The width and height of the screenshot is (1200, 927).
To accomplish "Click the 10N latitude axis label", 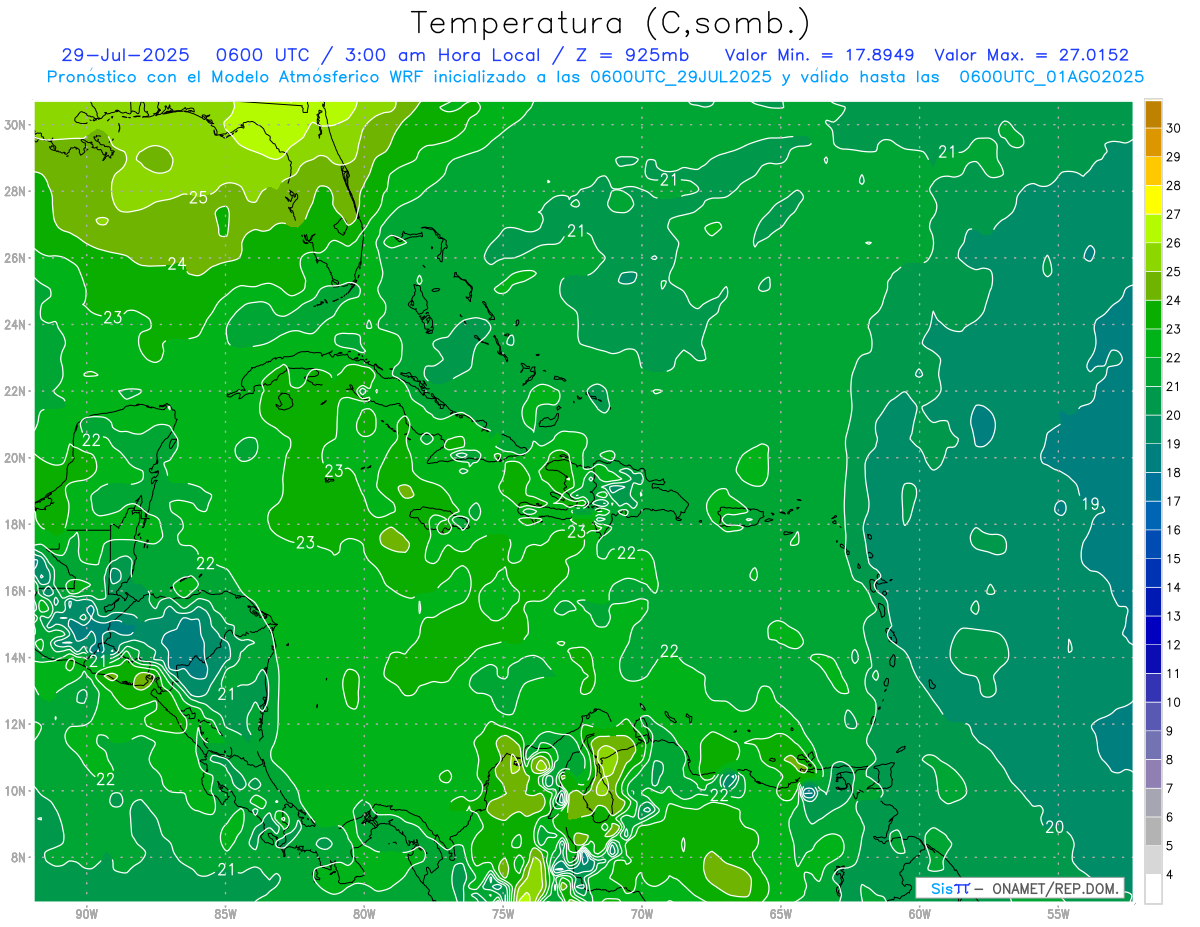I will 16,791.
